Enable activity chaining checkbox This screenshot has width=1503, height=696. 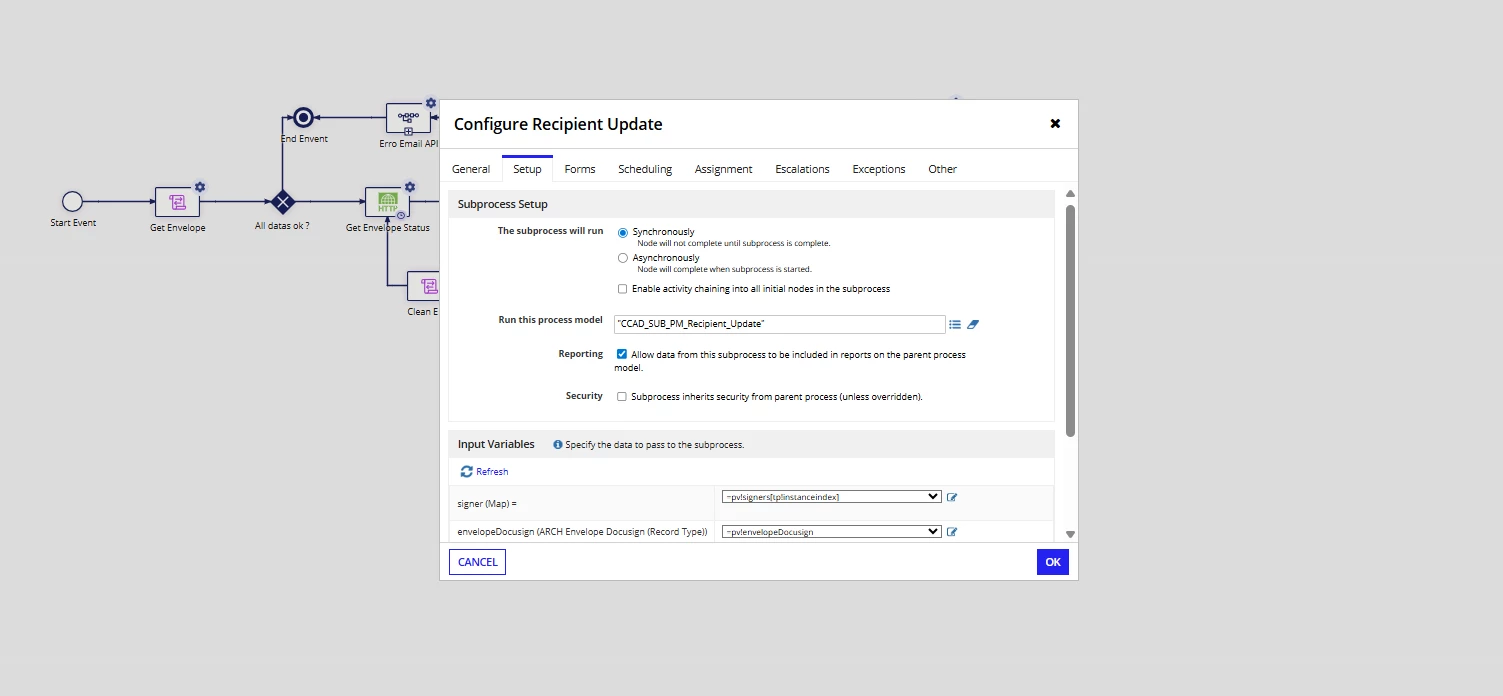point(622,289)
